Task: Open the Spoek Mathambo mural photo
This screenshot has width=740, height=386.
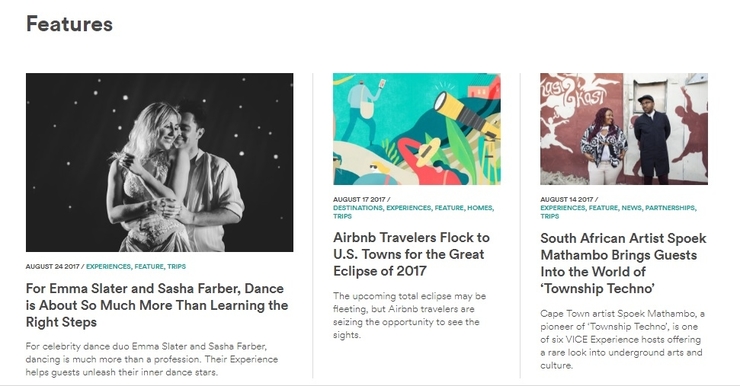Action: (x=624, y=129)
